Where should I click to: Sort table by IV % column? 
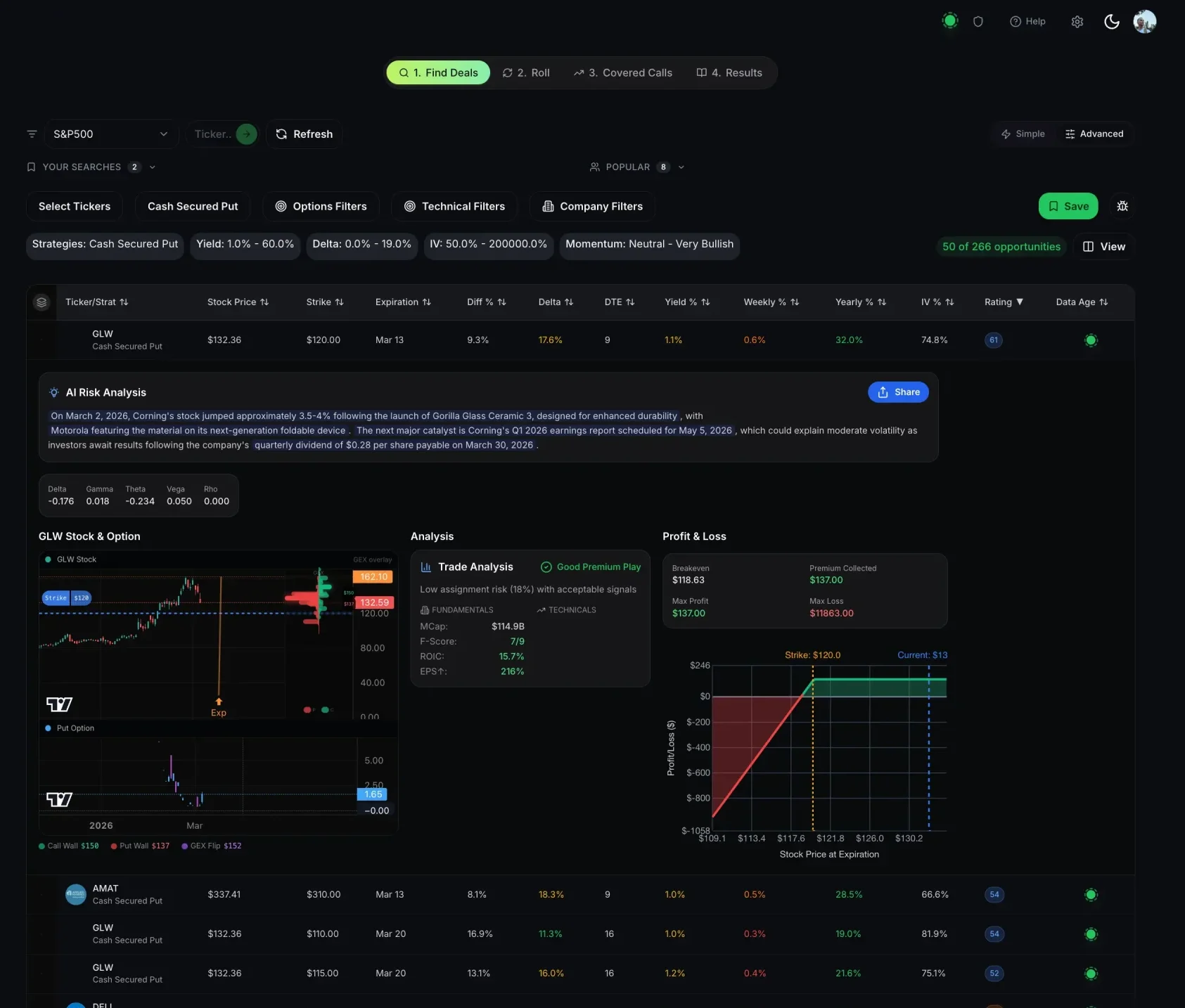(x=937, y=302)
